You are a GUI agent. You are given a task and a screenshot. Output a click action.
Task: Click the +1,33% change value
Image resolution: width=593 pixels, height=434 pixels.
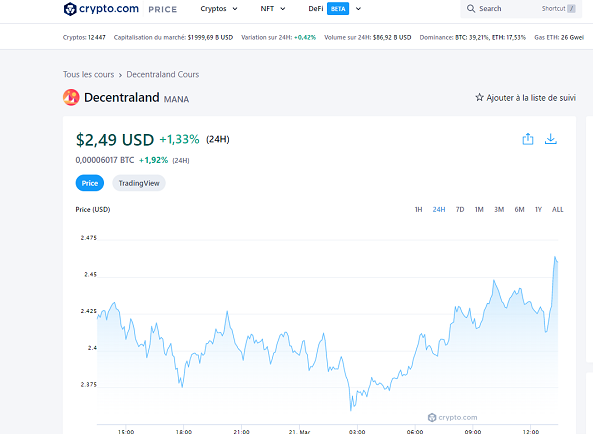click(179, 140)
